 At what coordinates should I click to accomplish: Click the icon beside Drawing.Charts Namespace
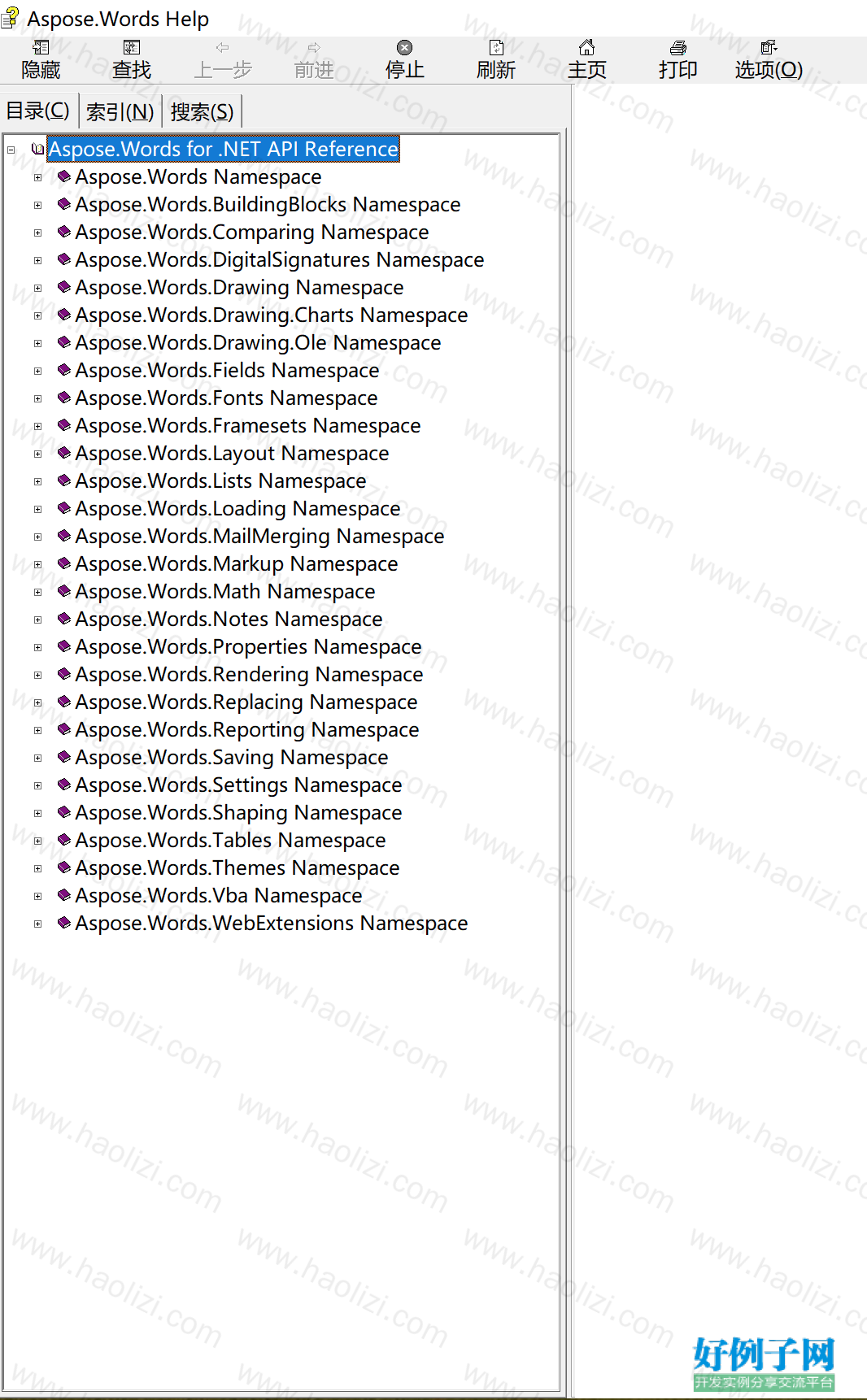(64, 315)
